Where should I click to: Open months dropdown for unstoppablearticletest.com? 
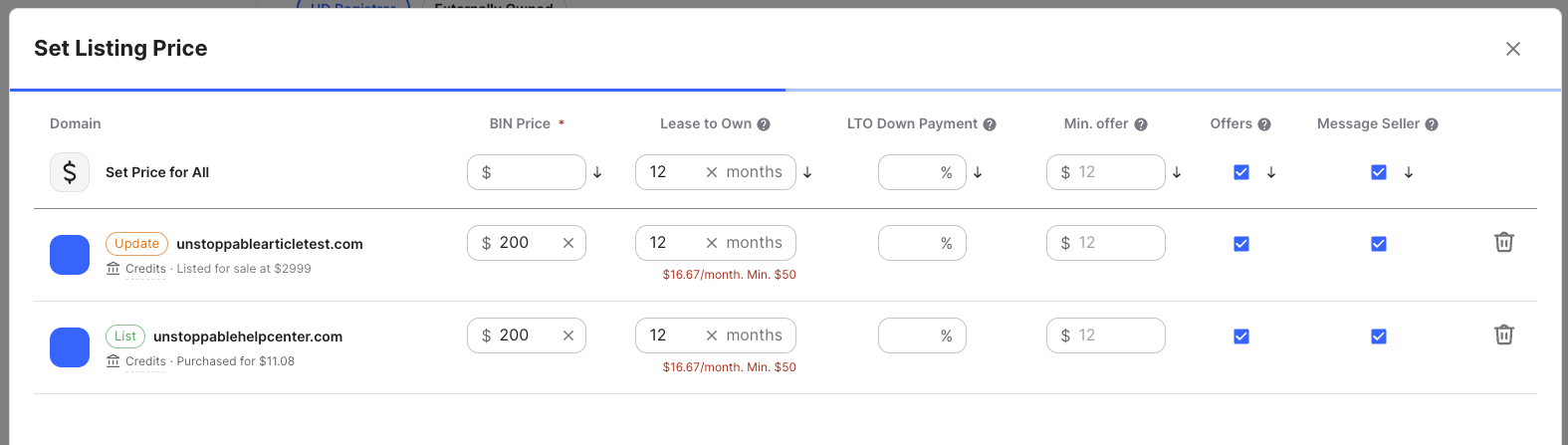pos(754,243)
